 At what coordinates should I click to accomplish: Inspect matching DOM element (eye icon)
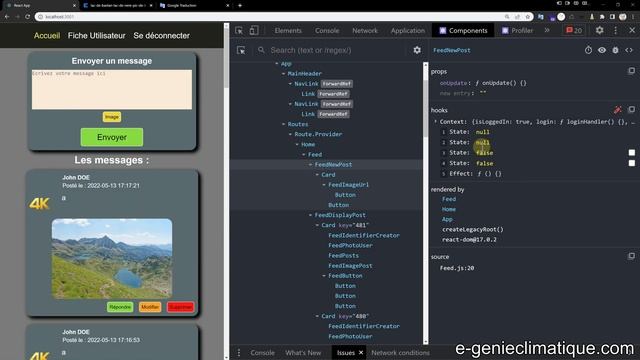[602, 50]
